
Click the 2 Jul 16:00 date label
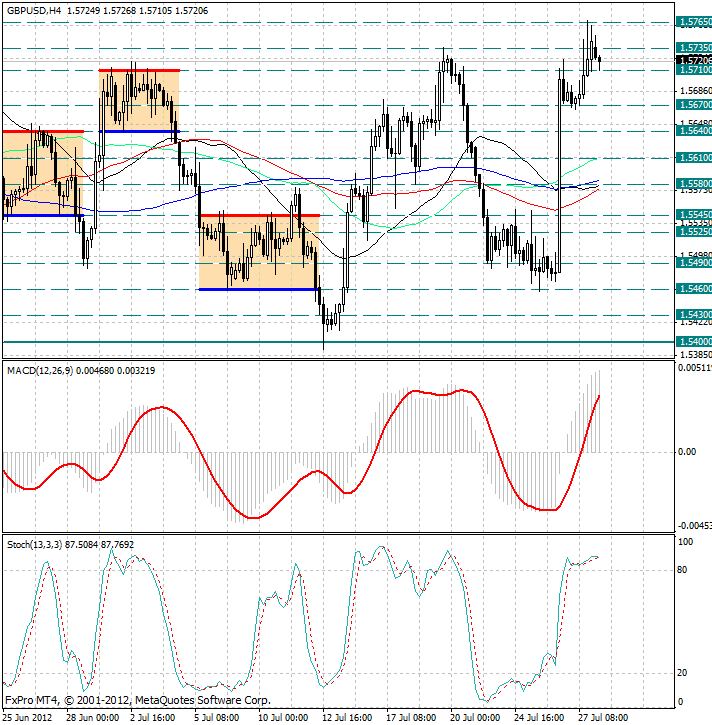pyautogui.click(x=154, y=718)
